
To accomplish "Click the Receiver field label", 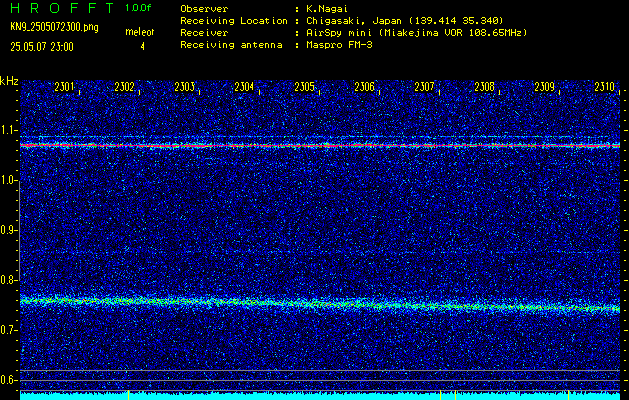I will pyautogui.click(x=204, y=33).
